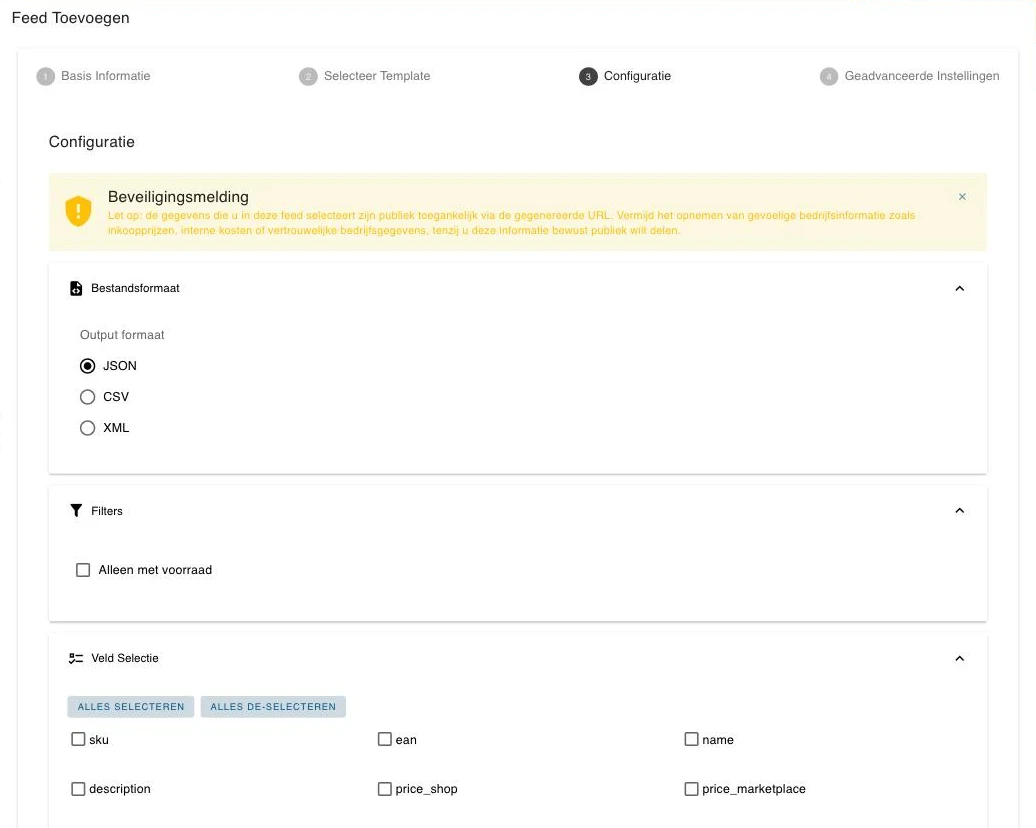Click the Veld Selectie checklist icon
The height and width of the screenshot is (828, 1036).
(76, 658)
